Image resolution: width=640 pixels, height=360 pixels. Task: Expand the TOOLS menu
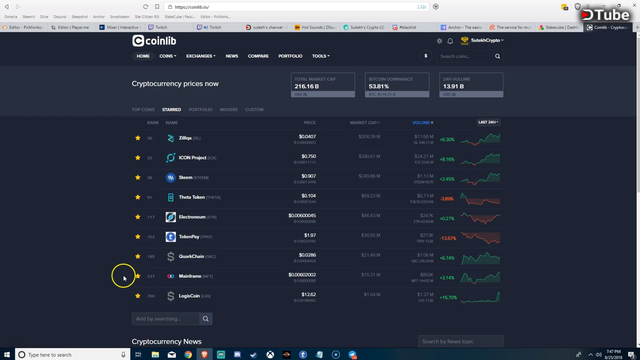[x=321, y=56]
